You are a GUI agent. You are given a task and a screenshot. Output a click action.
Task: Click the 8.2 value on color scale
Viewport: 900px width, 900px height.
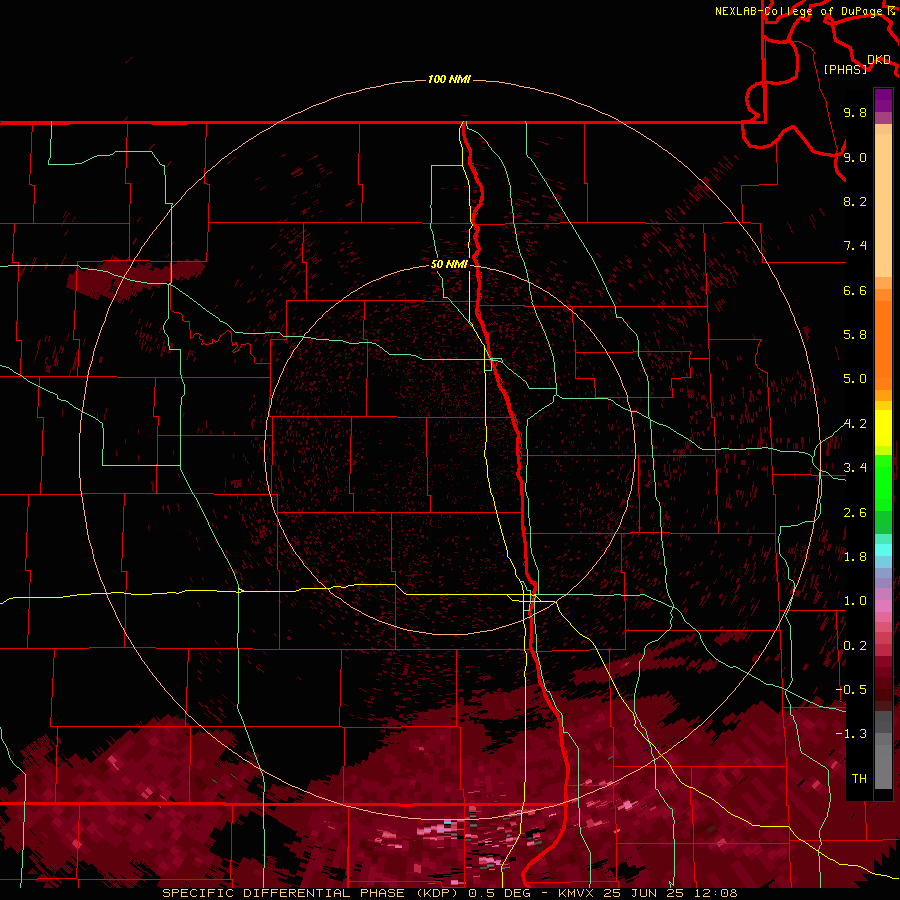click(855, 201)
